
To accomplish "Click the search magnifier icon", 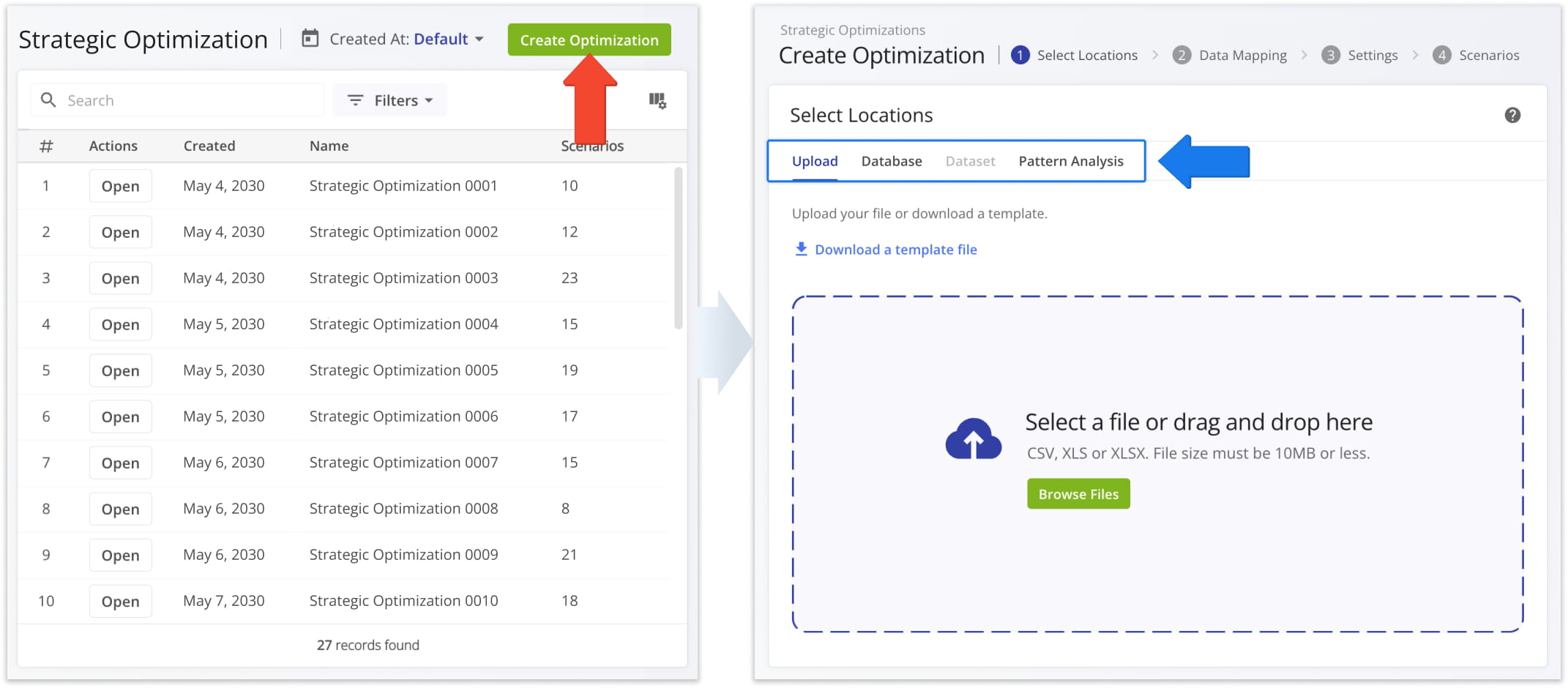I will 48,100.
